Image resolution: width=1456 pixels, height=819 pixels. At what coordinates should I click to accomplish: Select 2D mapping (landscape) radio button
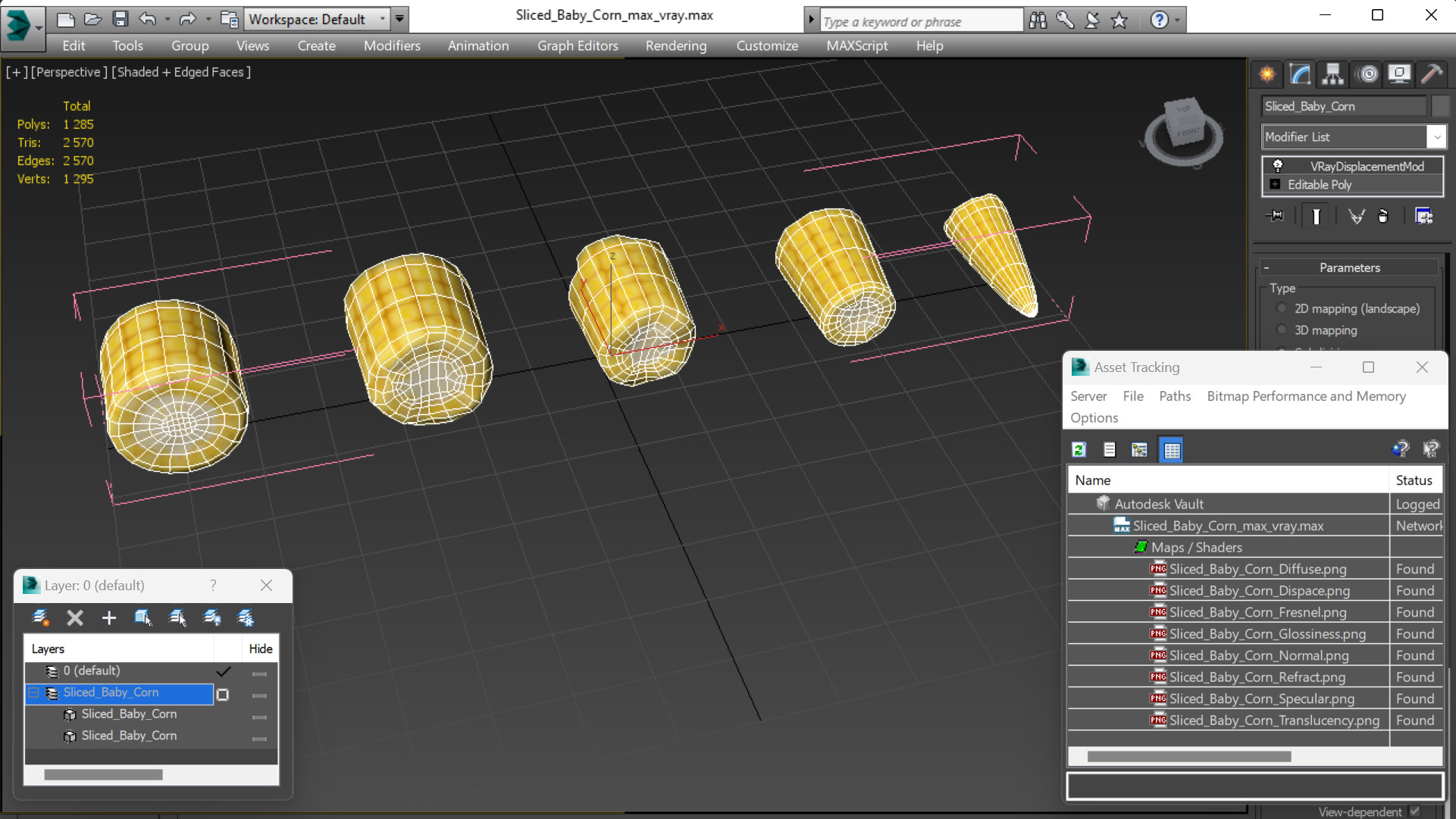tap(1282, 308)
